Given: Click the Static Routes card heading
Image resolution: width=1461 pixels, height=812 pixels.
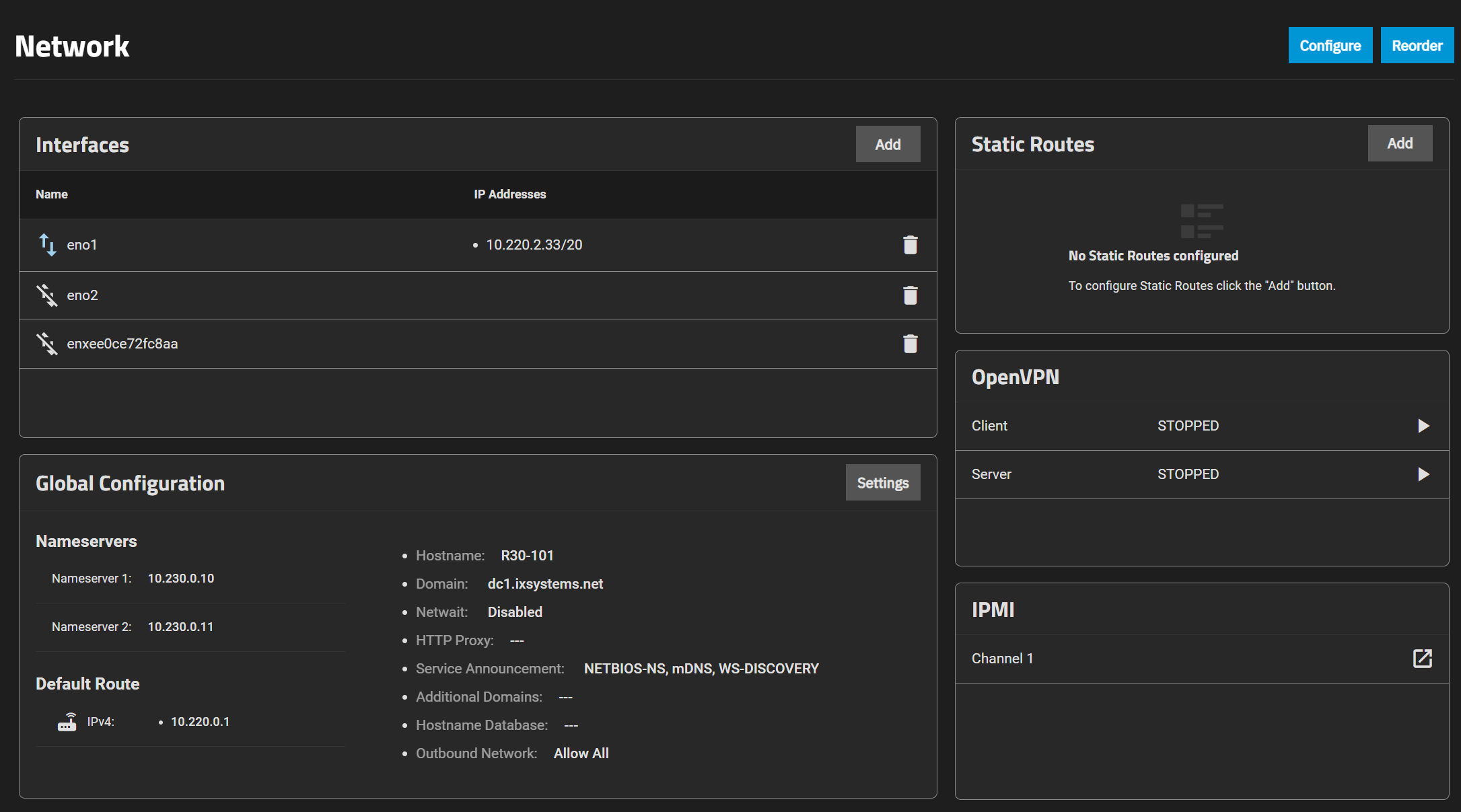Looking at the screenshot, I should pyautogui.click(x=1033, y=144).
